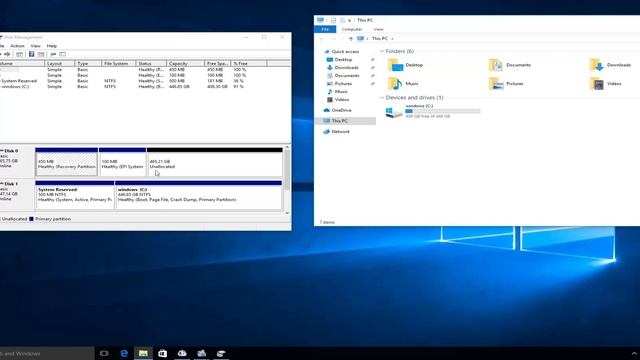
Task: Open Microsoft Edge from the taskbar
Action: pyautogui.click(x=124, y=353)
